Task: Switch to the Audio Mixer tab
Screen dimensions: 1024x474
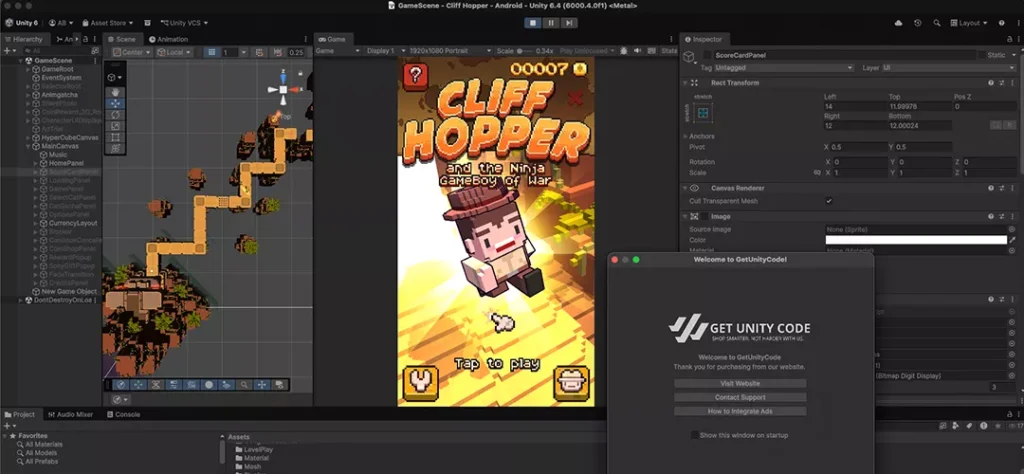Action: coord(71,414)
